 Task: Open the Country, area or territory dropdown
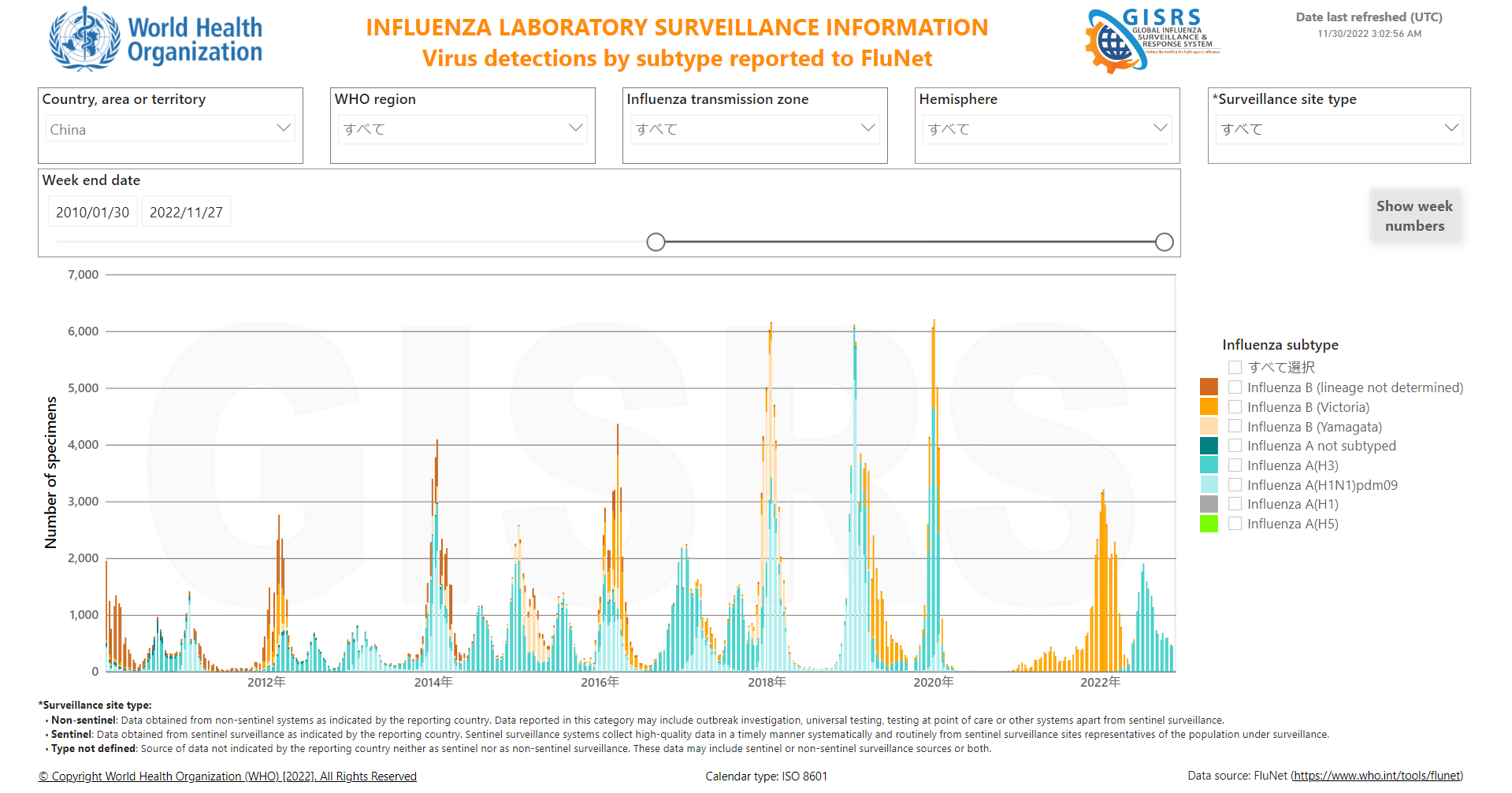[x=170, y=129]
